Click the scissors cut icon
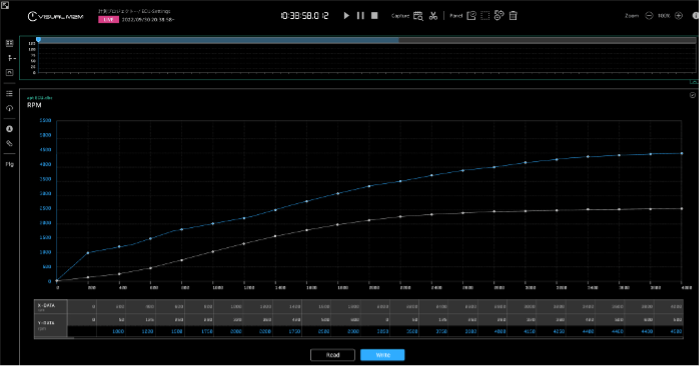700x366 pixels. pos(433,16)
